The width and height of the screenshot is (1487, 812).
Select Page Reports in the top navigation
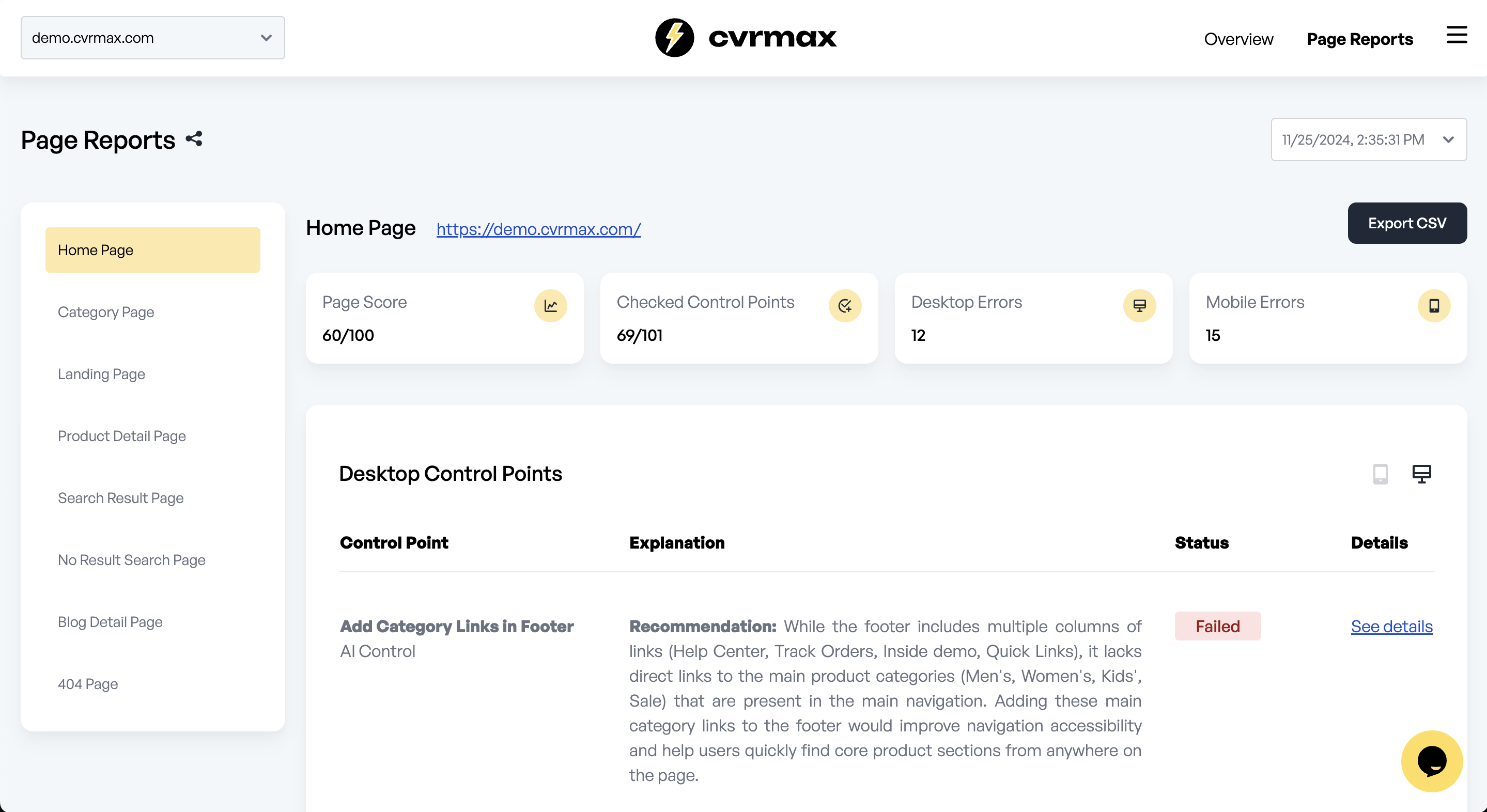pyautogui.click(x=1359, y=39)
